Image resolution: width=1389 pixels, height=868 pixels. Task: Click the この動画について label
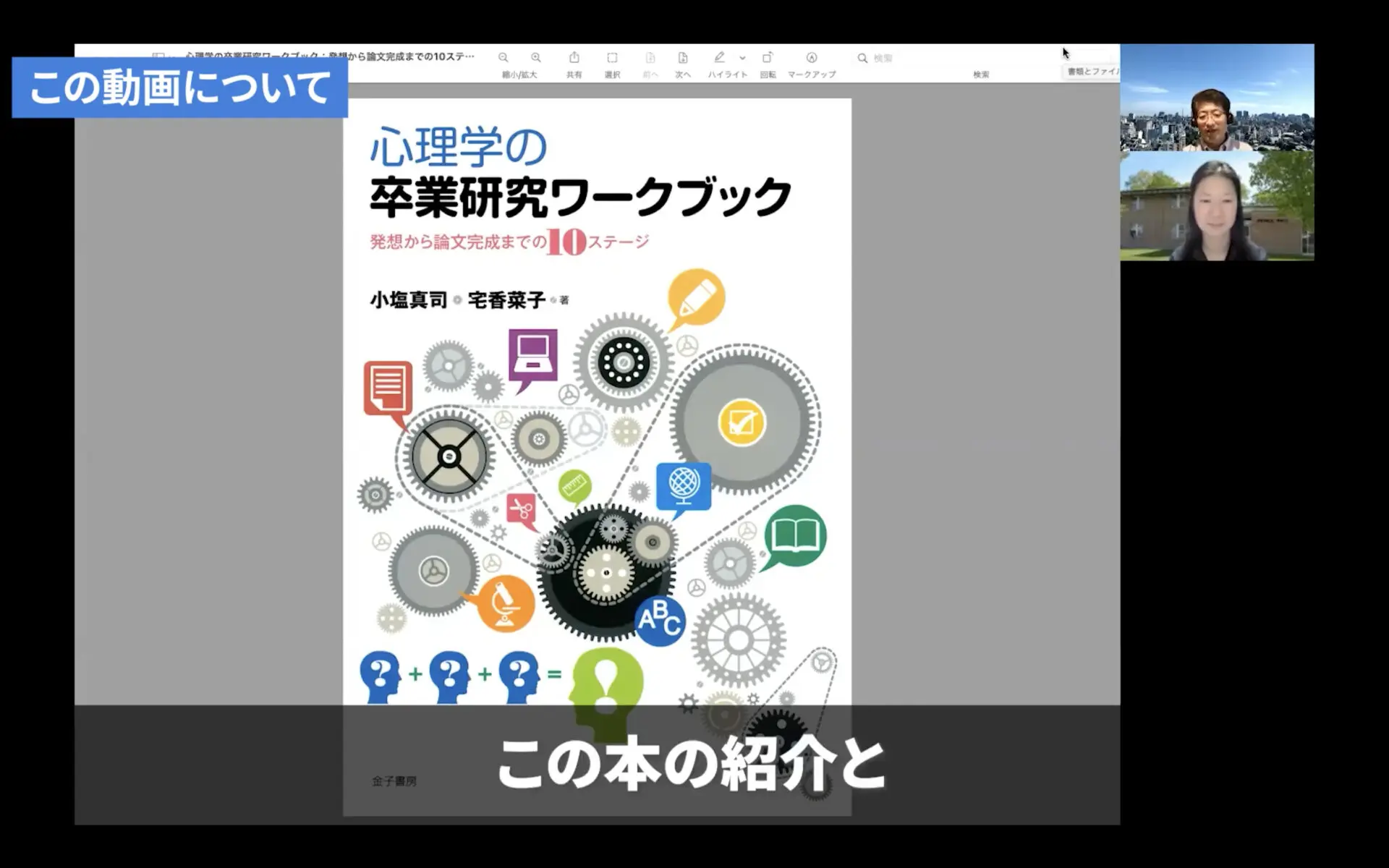pyautogui.click(x=179, y=88)
